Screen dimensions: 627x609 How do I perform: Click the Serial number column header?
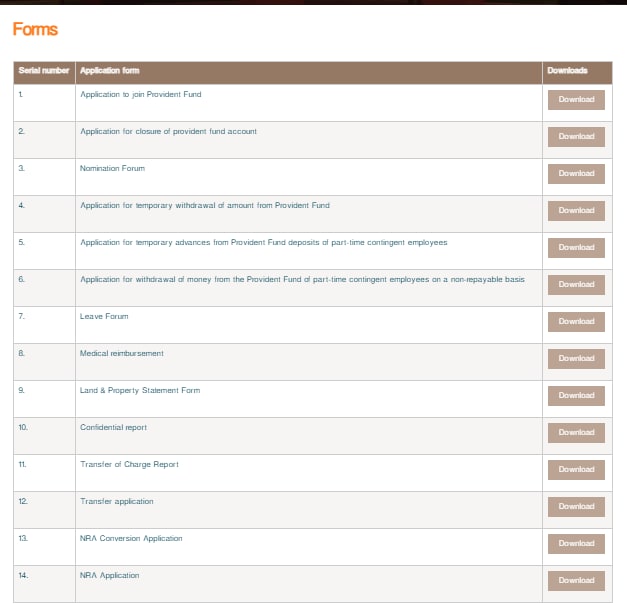44,71
